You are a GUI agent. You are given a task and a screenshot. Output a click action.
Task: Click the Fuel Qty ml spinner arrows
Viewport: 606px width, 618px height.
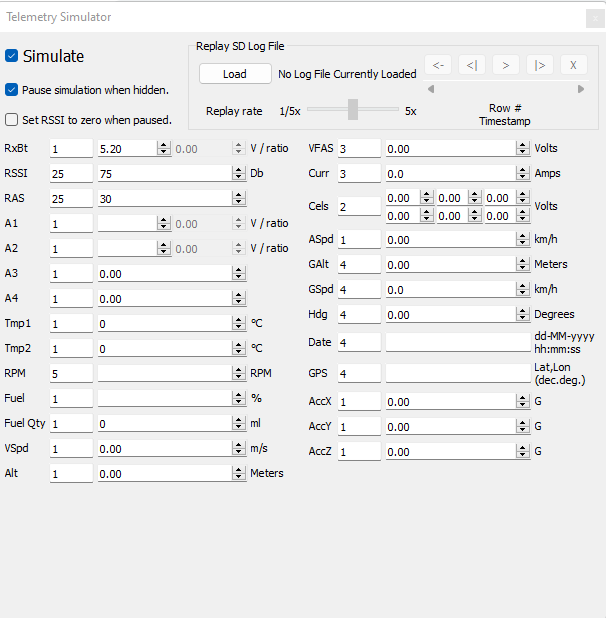(x=238, y=423)
